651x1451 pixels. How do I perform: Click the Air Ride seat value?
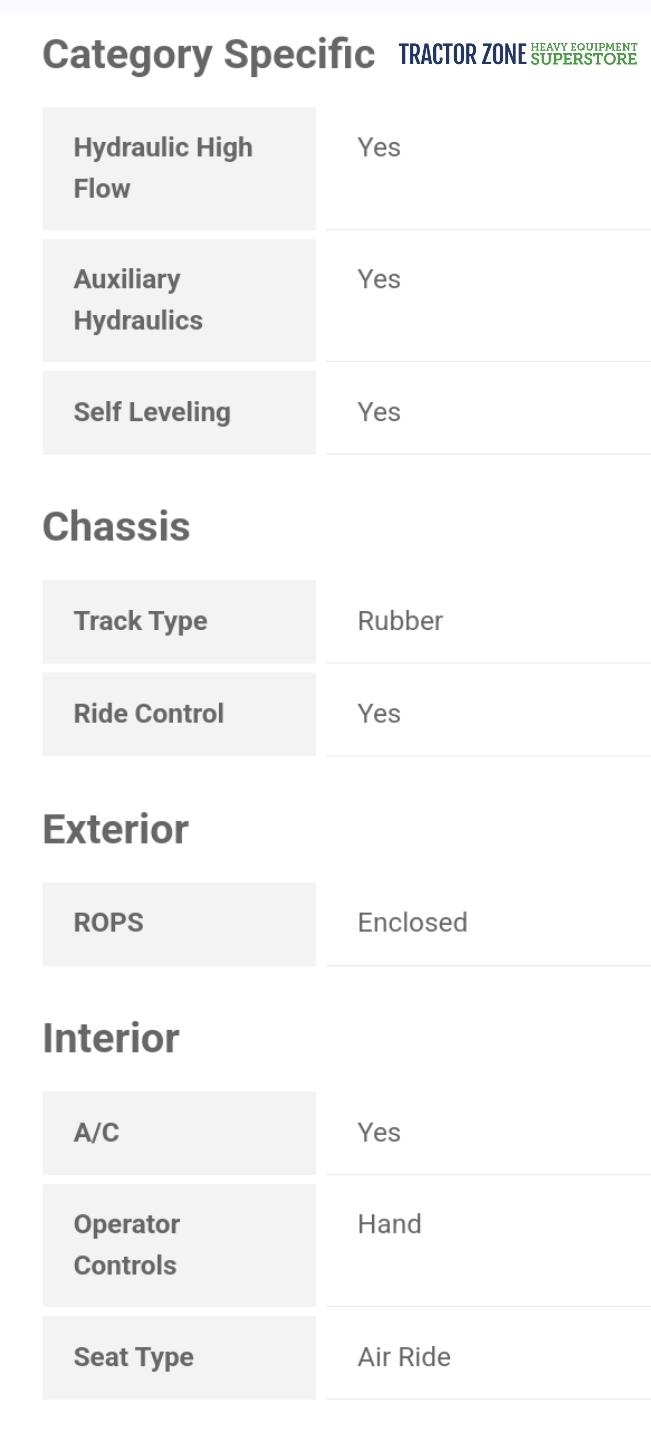pos(404,1358)
